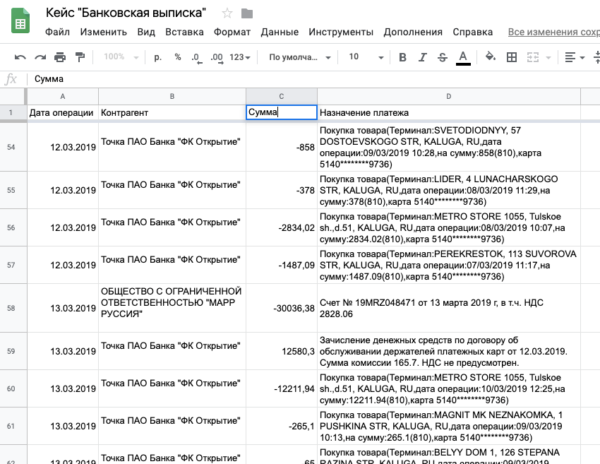Image resolution: width=600 pixels, height=464 pixels.
Task: Open fill color picker
Action: (490, 57)
